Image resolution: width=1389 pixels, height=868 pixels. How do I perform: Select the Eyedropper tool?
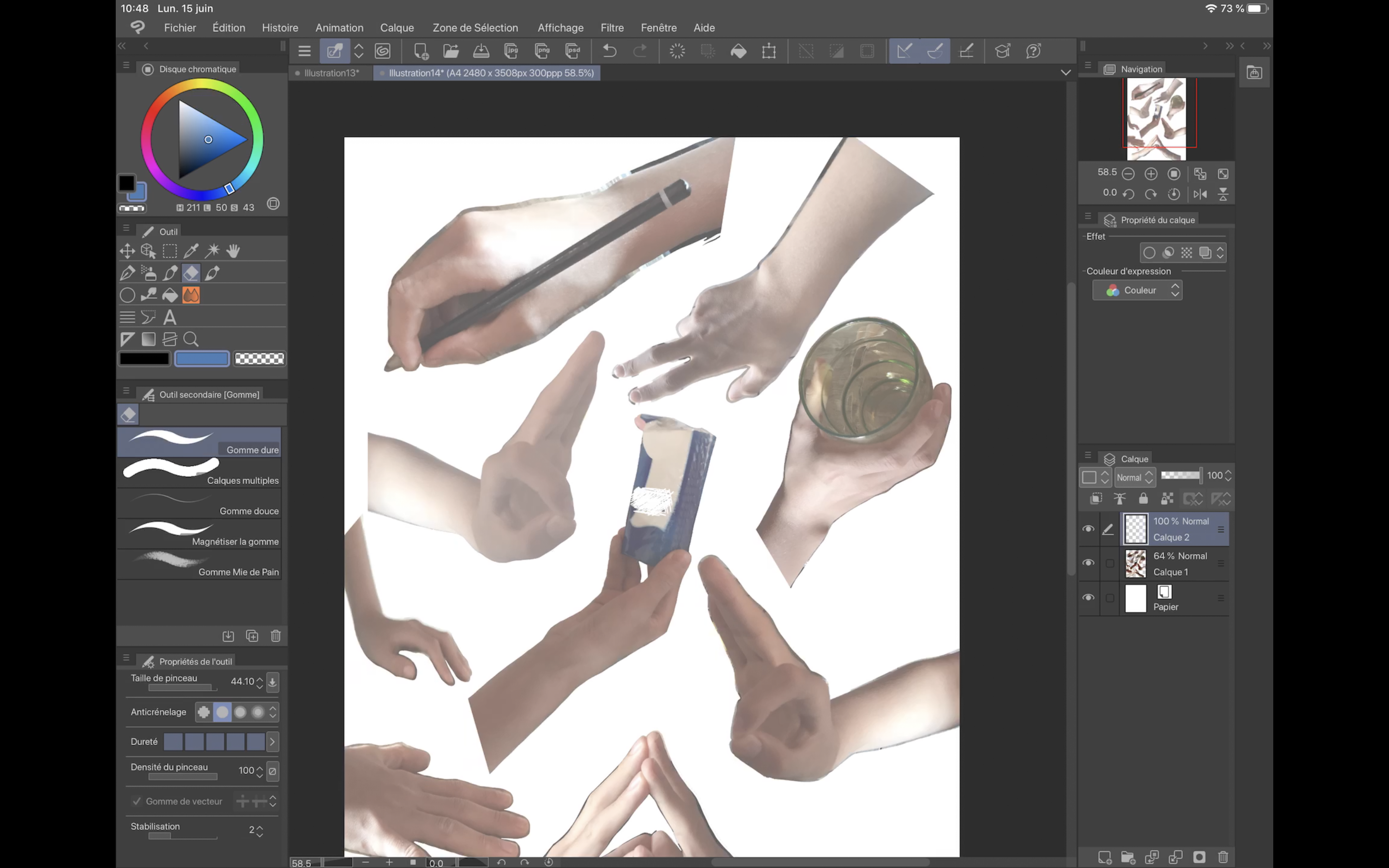(x=191, y=251)
